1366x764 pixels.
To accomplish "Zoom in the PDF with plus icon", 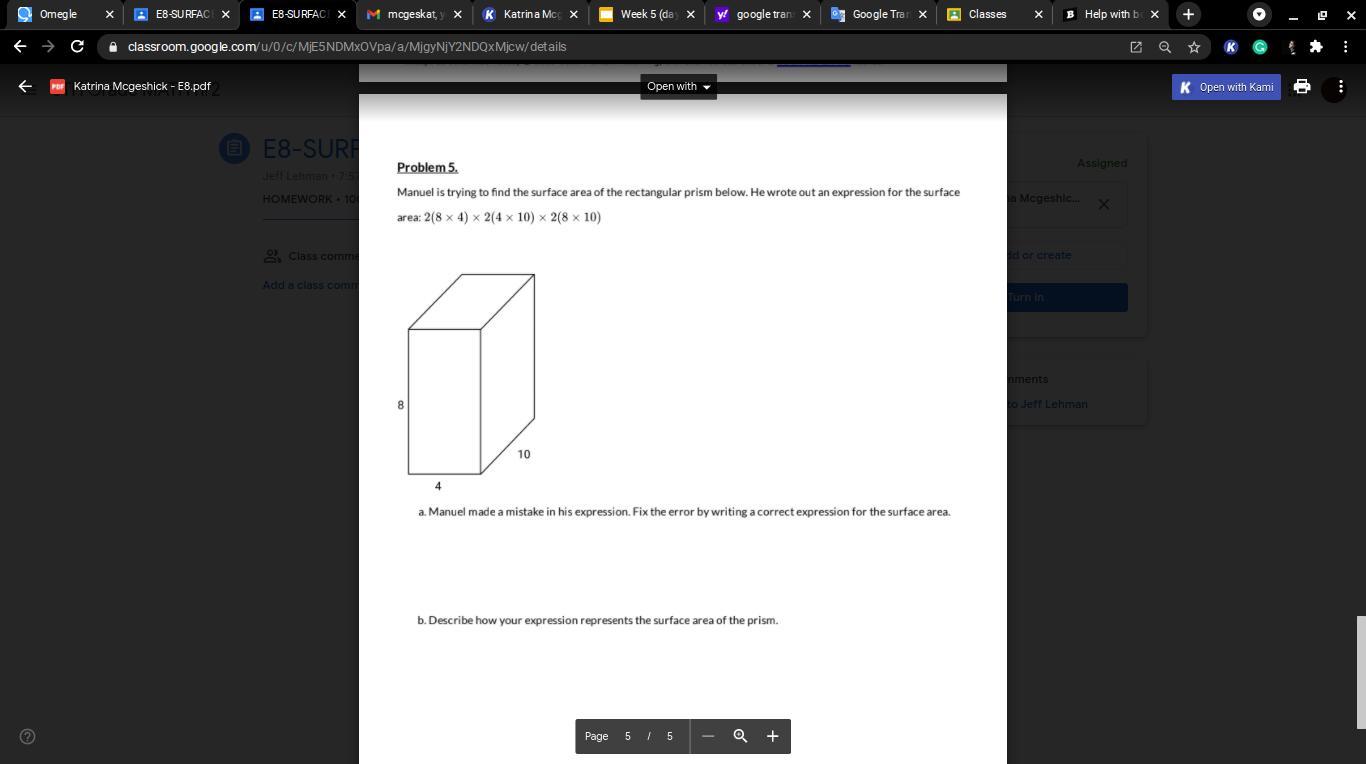I will 772,736.
